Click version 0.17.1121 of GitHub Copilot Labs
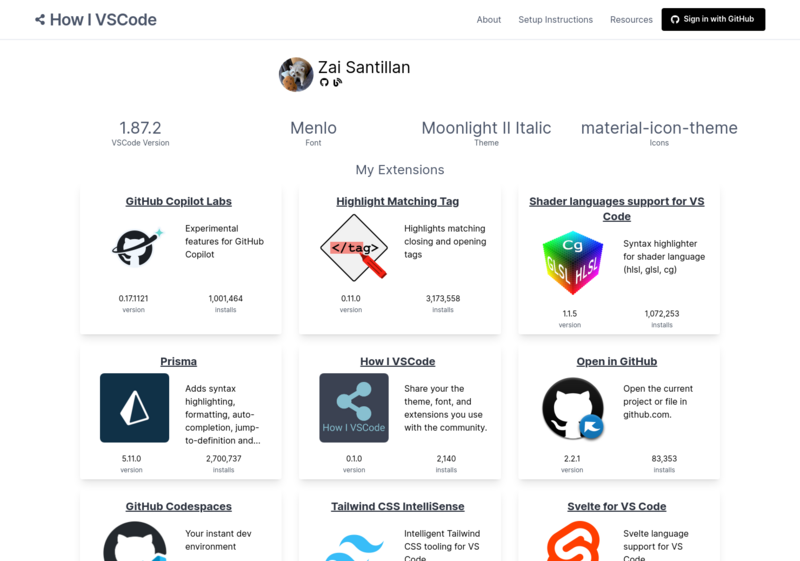Image resolution: width=800 pixels, height=561 pixels. click(133, 298)
